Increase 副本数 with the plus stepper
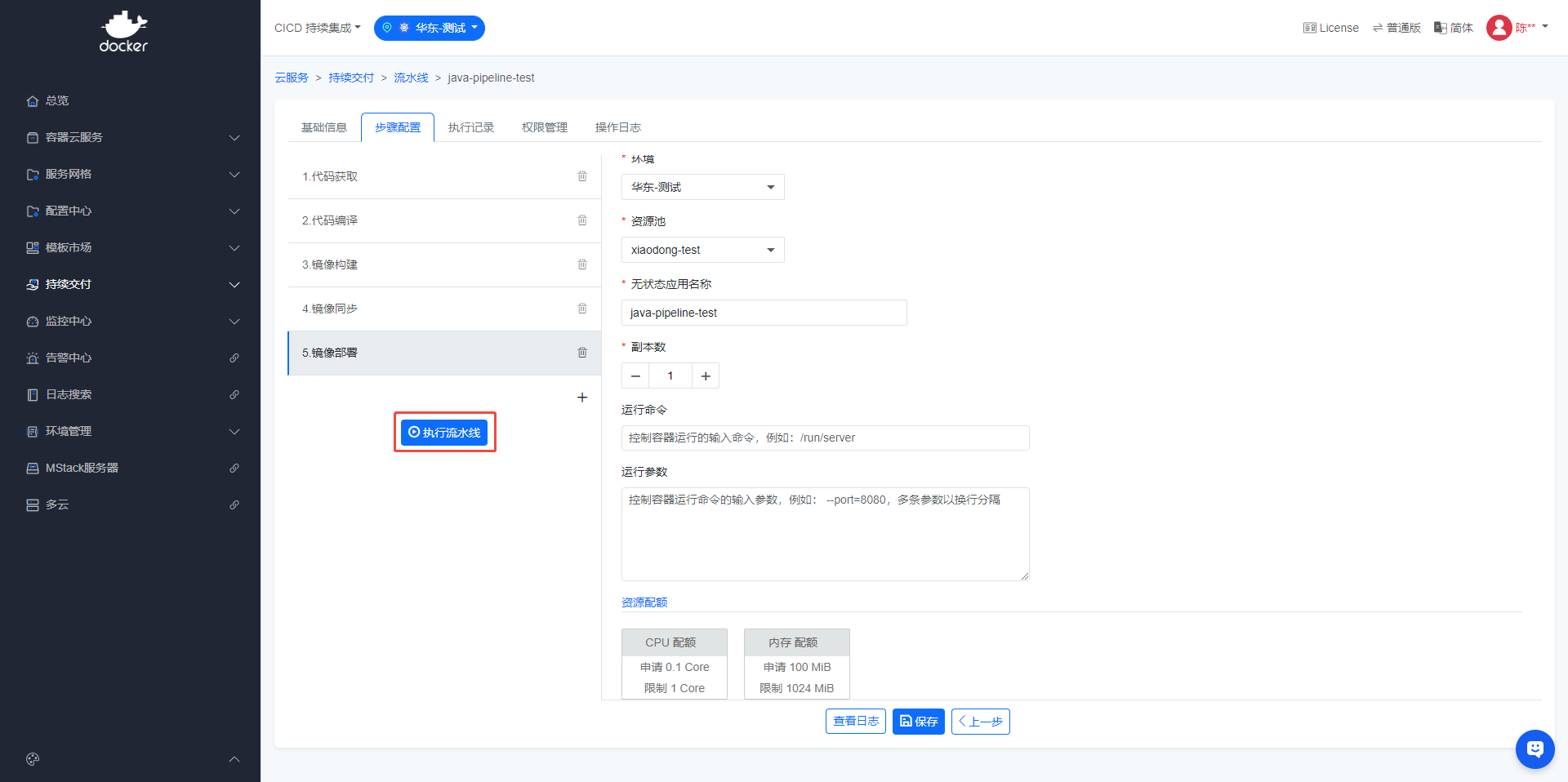Screen dimensions: 1568x782 706,376
